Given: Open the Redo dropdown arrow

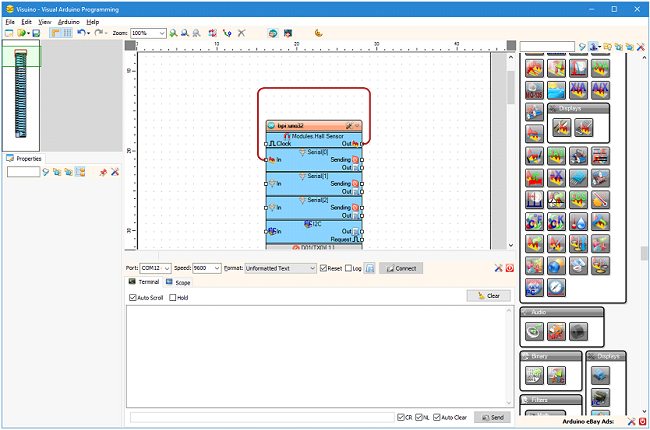Looking at the screenshot, I should pos(107,34).
